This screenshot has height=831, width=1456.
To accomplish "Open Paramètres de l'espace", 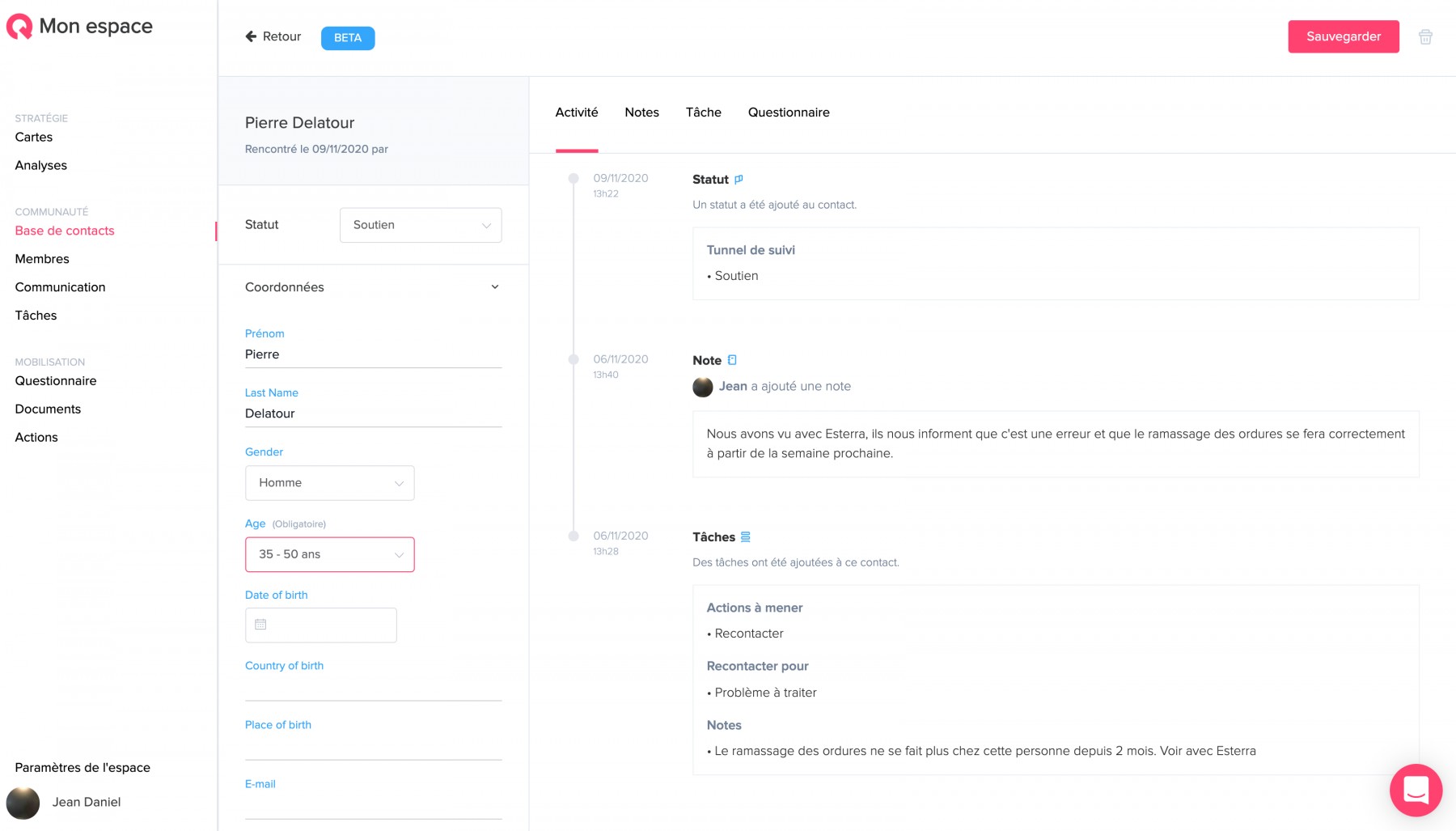I will point(83,768).
